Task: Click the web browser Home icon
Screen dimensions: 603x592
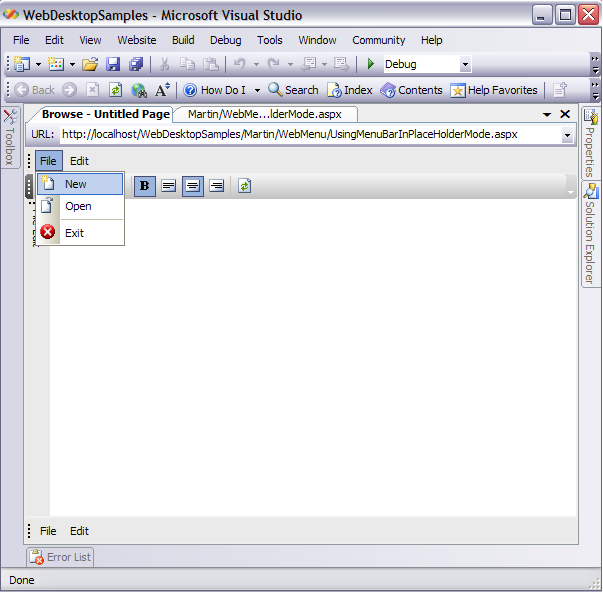Action: 139,90
